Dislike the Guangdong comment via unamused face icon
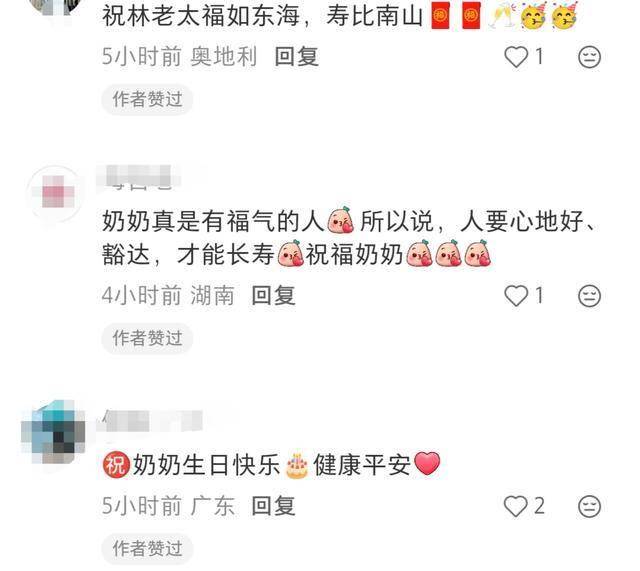Screen dimensions: 640x571 (589, 507)
